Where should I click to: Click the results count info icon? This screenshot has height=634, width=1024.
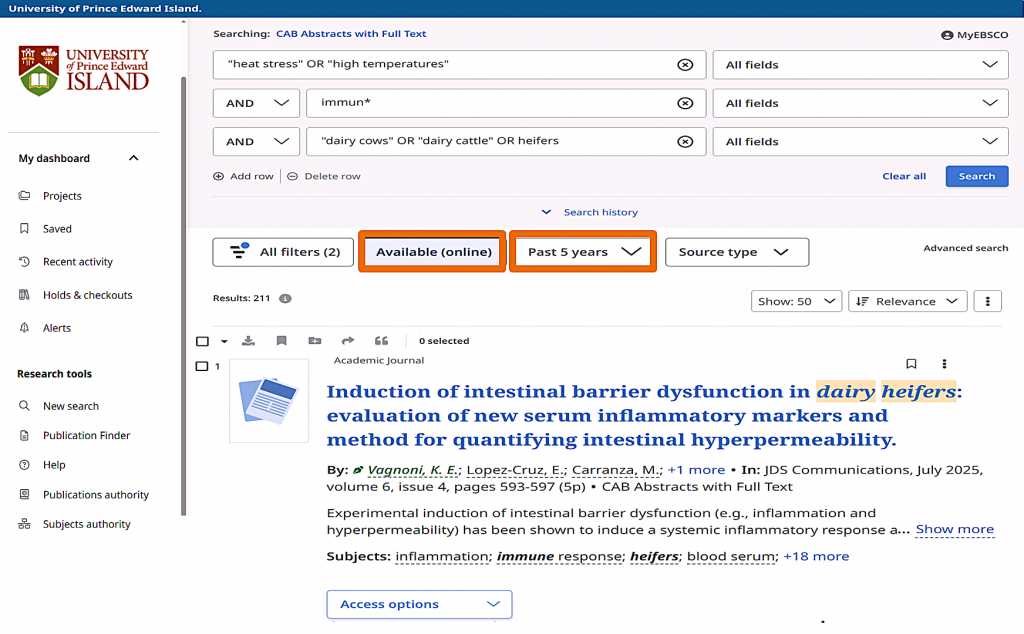pos(285,299)
